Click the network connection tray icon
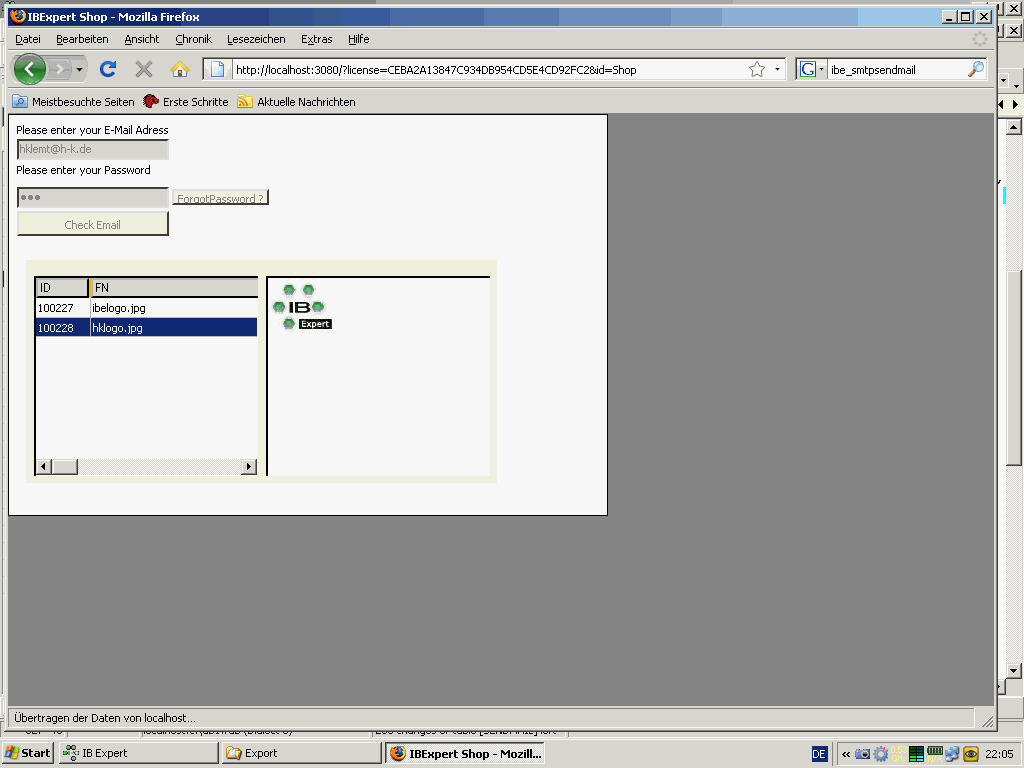This screenshot has height=768, width=1024. coord(952,754)
